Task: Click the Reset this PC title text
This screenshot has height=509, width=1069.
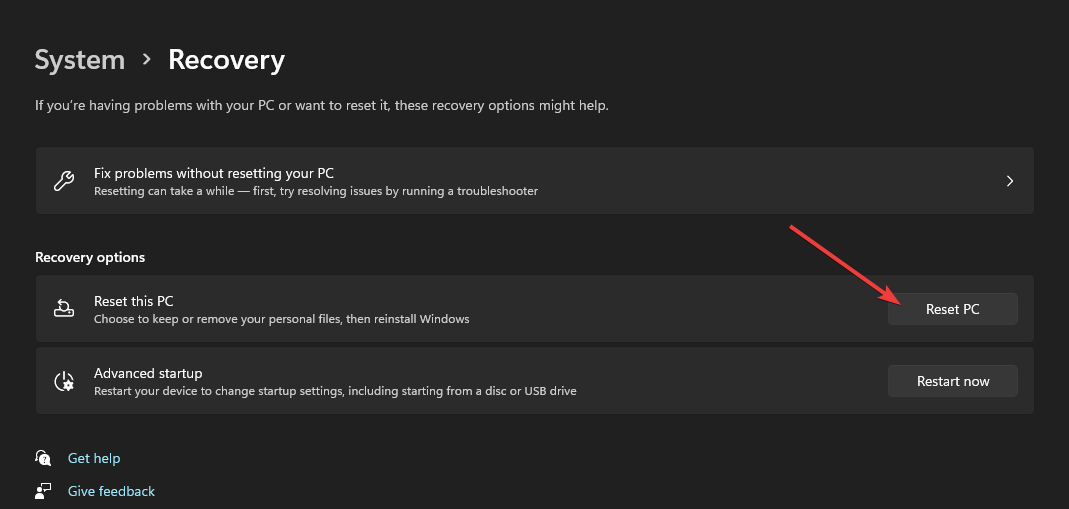Action: click(x=134, y=301)
